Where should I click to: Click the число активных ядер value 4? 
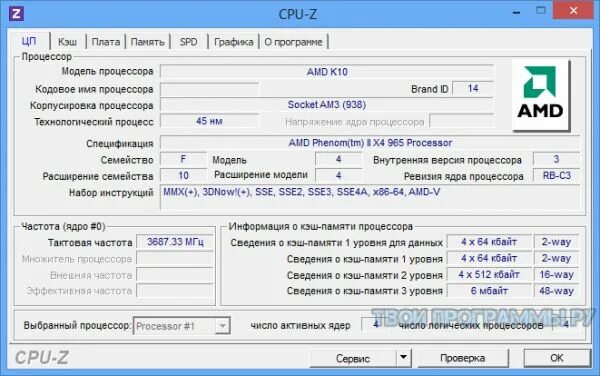click(376, 324)
